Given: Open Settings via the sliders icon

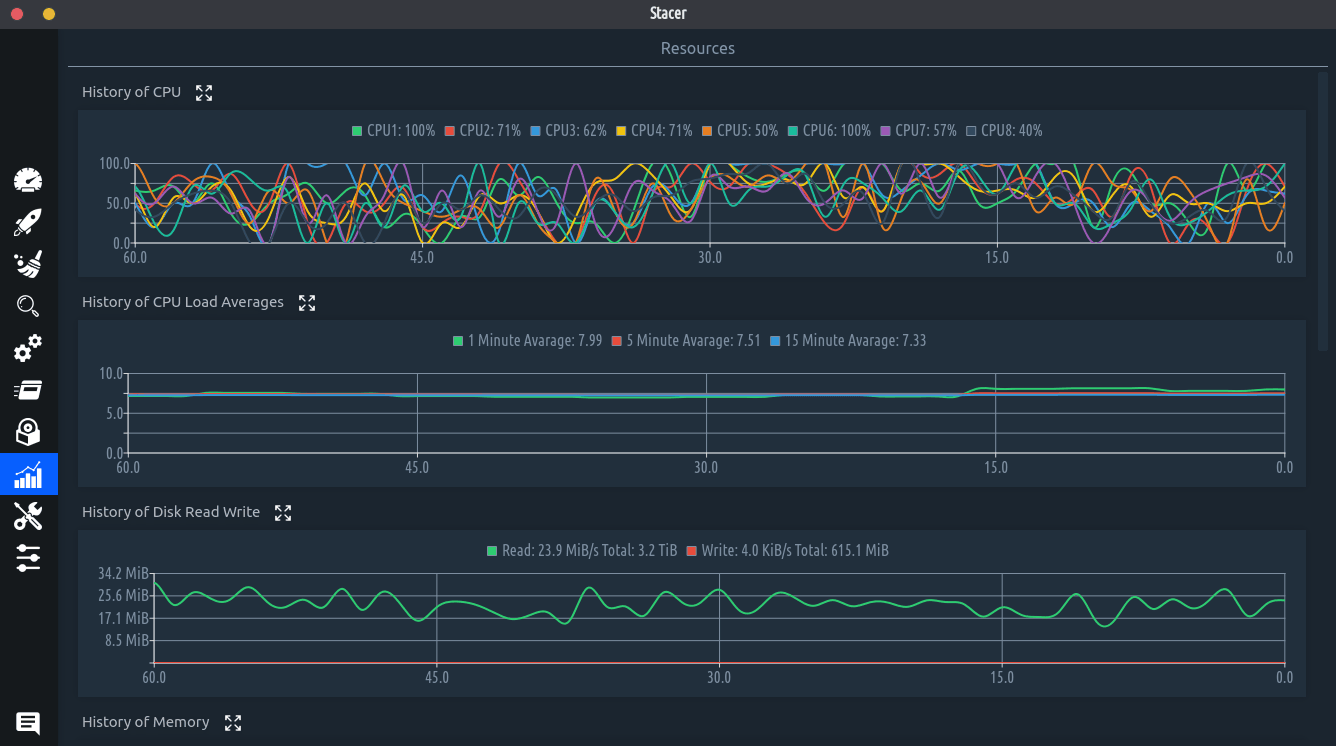Looking at the screenshot, I should click(28, 558).
